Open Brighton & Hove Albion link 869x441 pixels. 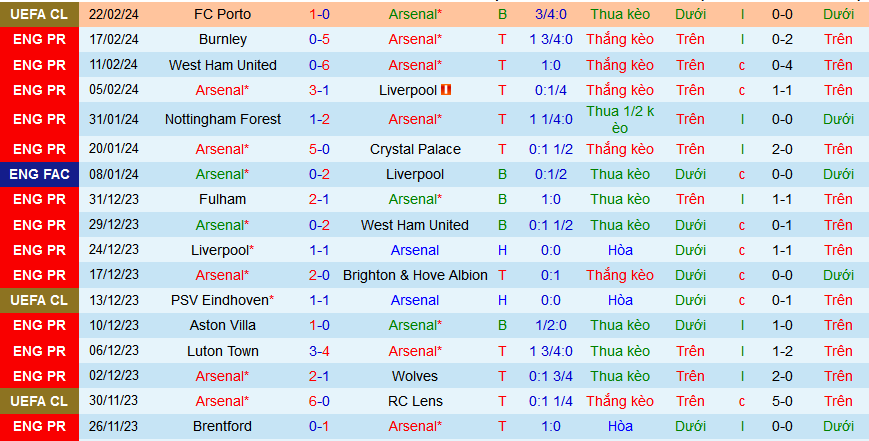[415, 275]
